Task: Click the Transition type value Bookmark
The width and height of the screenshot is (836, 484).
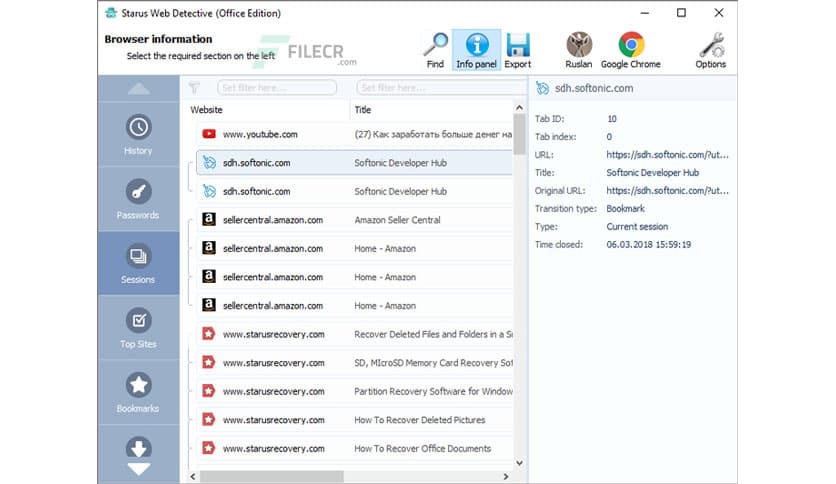Action: pyautogui.click(x=625, y=208)
